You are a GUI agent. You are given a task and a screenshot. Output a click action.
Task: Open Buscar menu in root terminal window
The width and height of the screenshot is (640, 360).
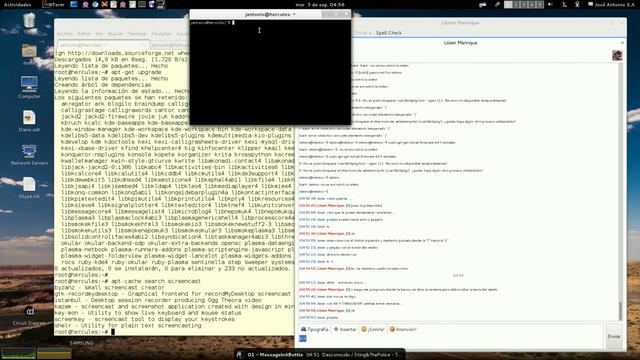(x=115, y=34)
